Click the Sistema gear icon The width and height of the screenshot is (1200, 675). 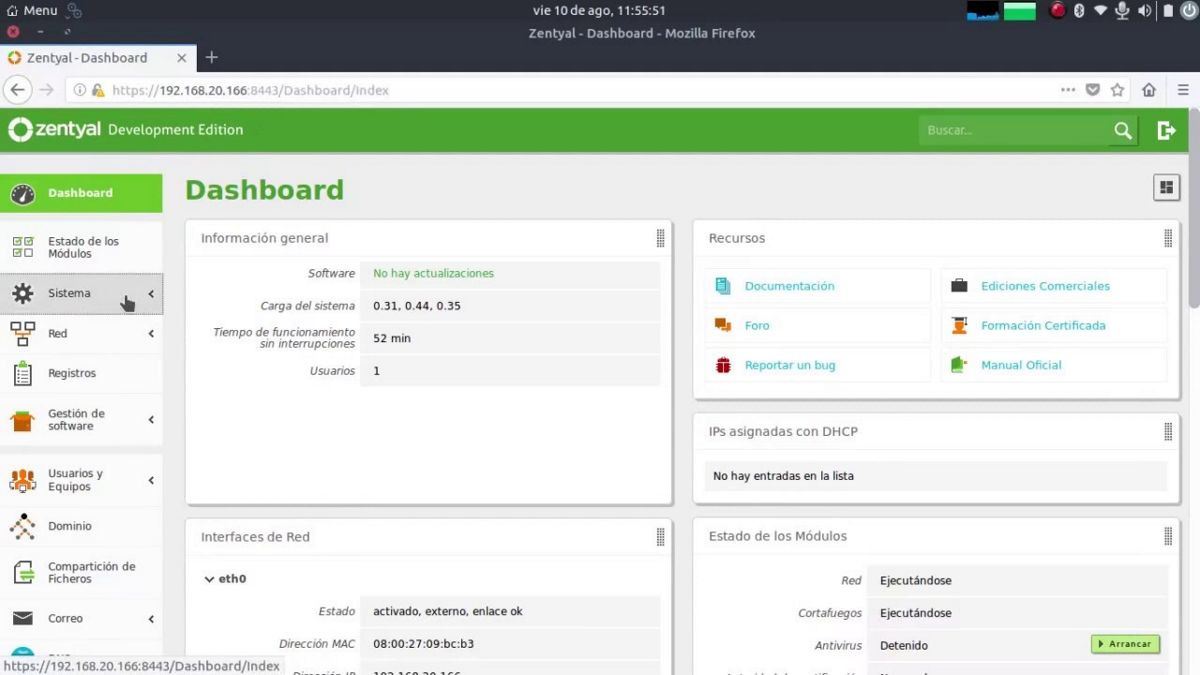[x=23, y=293]
